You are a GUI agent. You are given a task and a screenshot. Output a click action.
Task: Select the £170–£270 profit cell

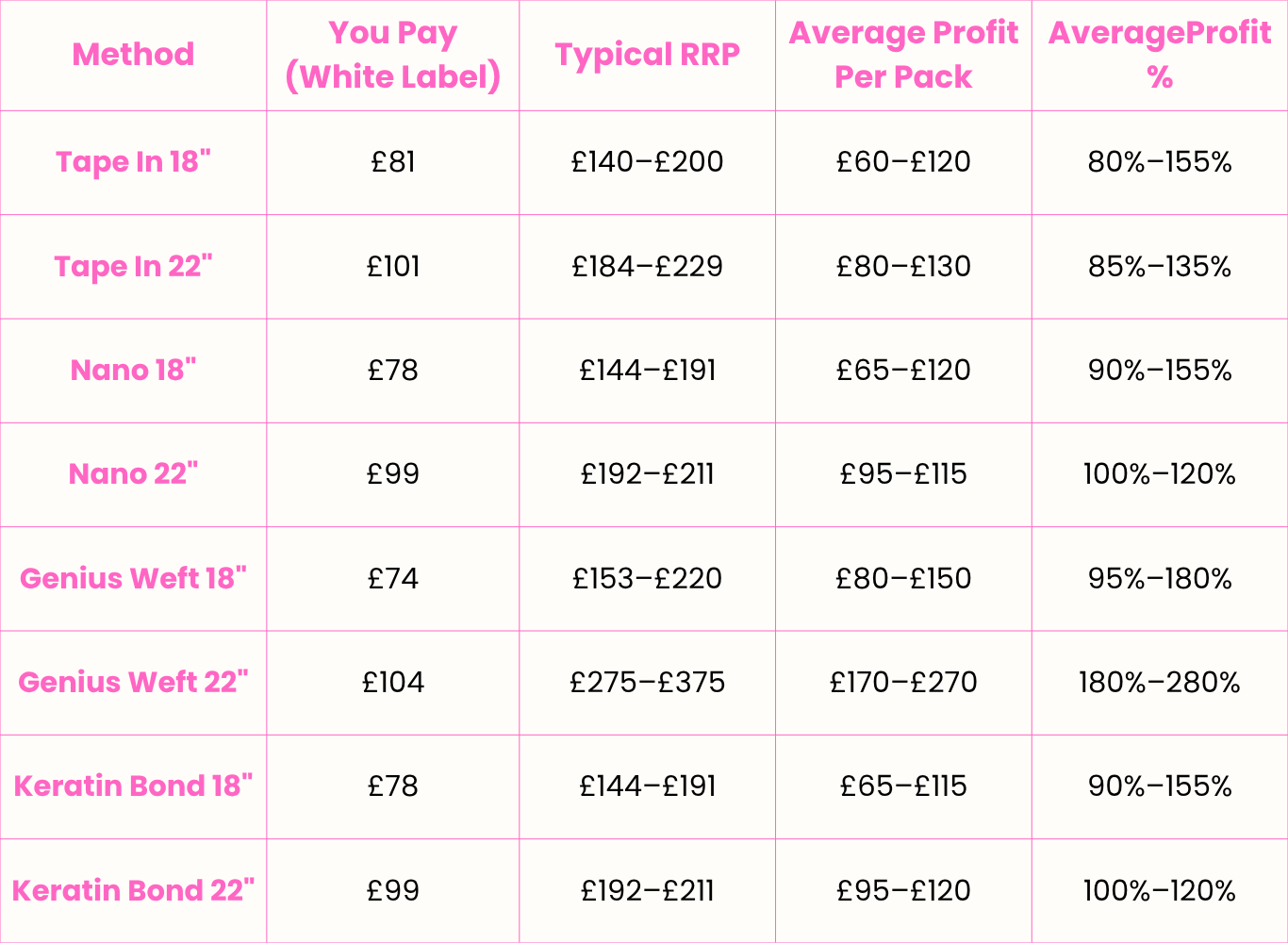click(903, 682)
